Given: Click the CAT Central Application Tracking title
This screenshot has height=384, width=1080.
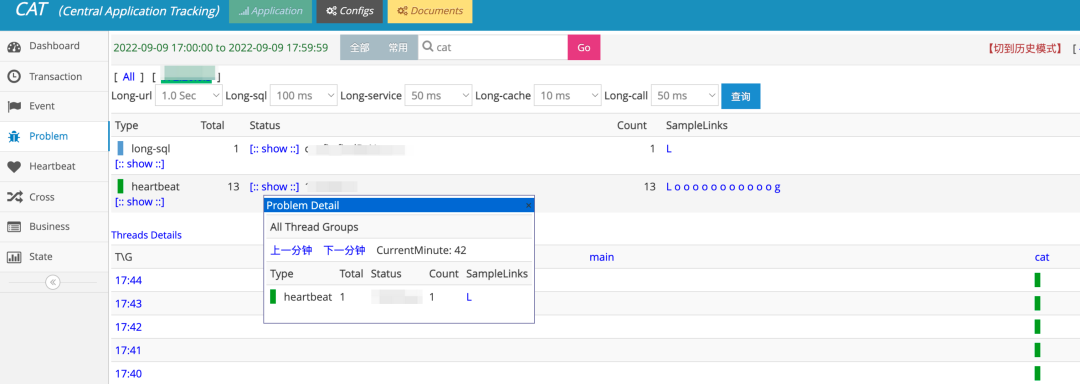Looking at the screenshot, I should click(118, 11).
